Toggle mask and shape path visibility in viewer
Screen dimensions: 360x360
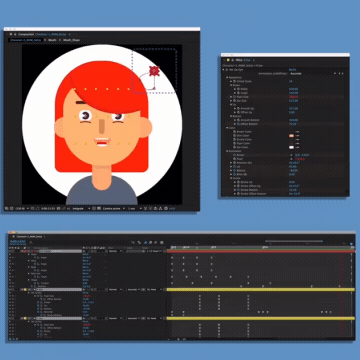pos(38,208)
